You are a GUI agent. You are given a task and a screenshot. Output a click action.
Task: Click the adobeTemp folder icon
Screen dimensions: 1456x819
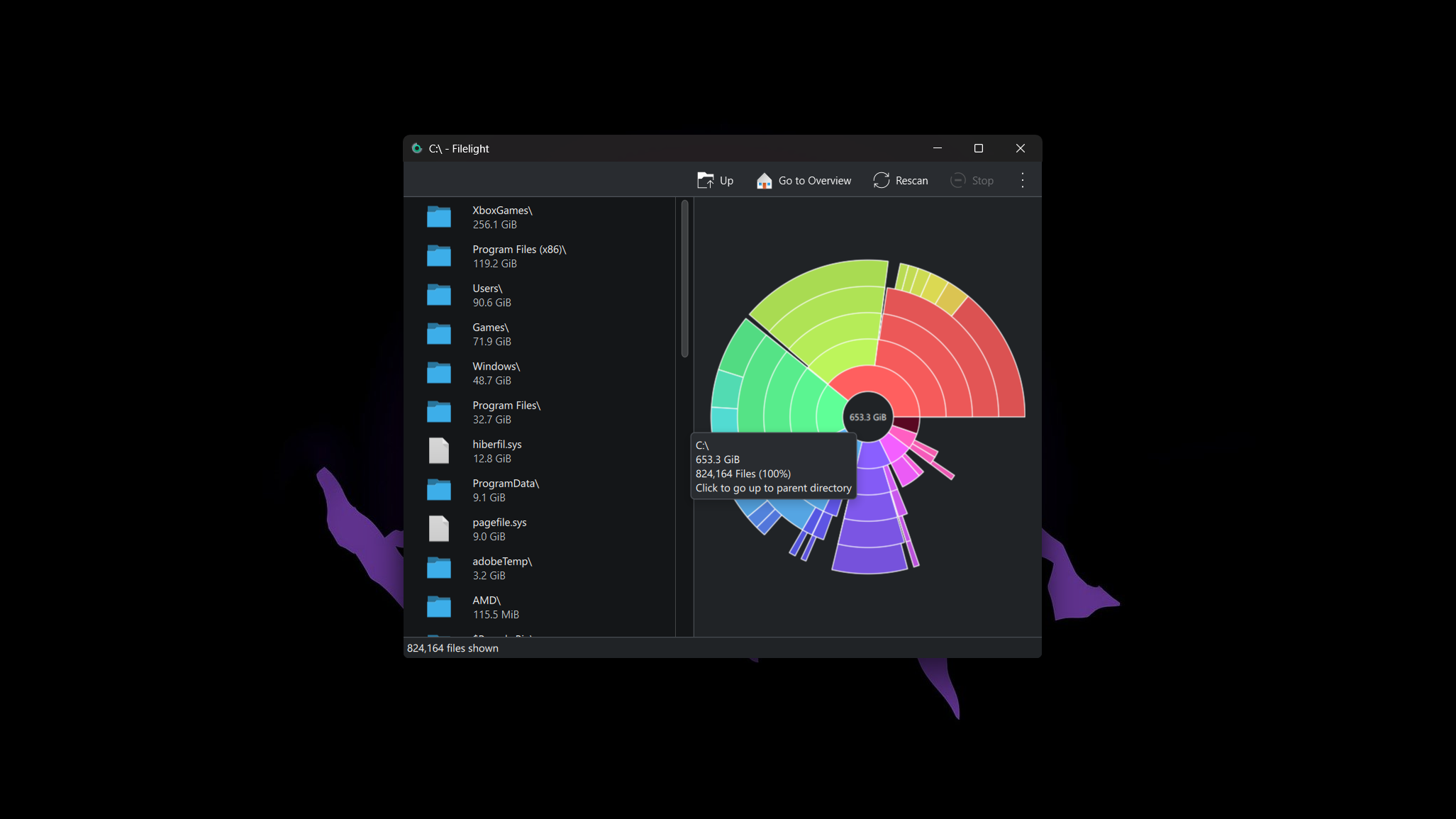tap(439, 568)
